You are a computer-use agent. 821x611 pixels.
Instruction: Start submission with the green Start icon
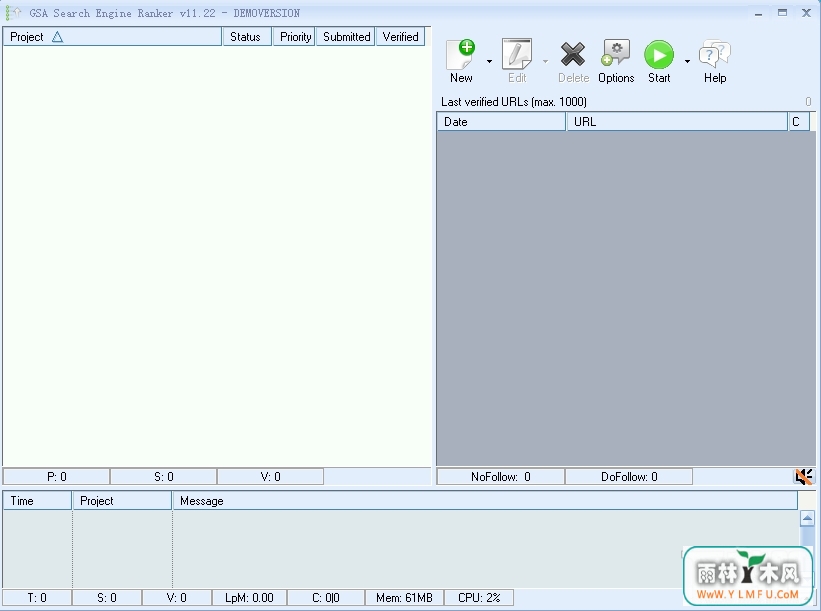point(659,54)
